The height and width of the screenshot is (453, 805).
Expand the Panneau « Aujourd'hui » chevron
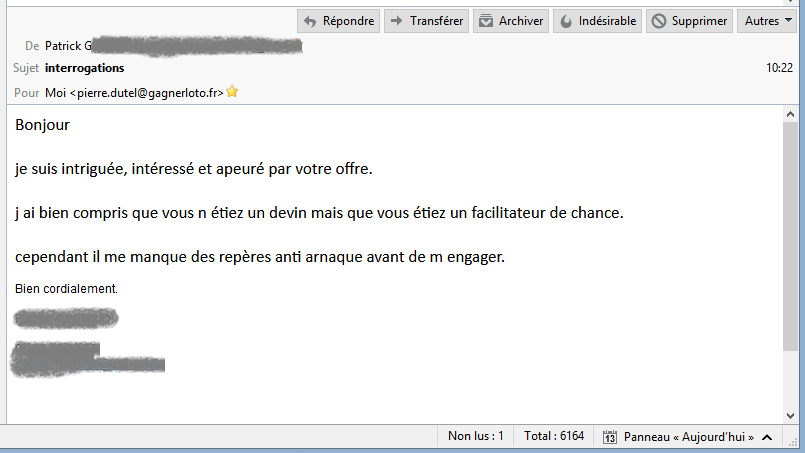click(767, 437)
